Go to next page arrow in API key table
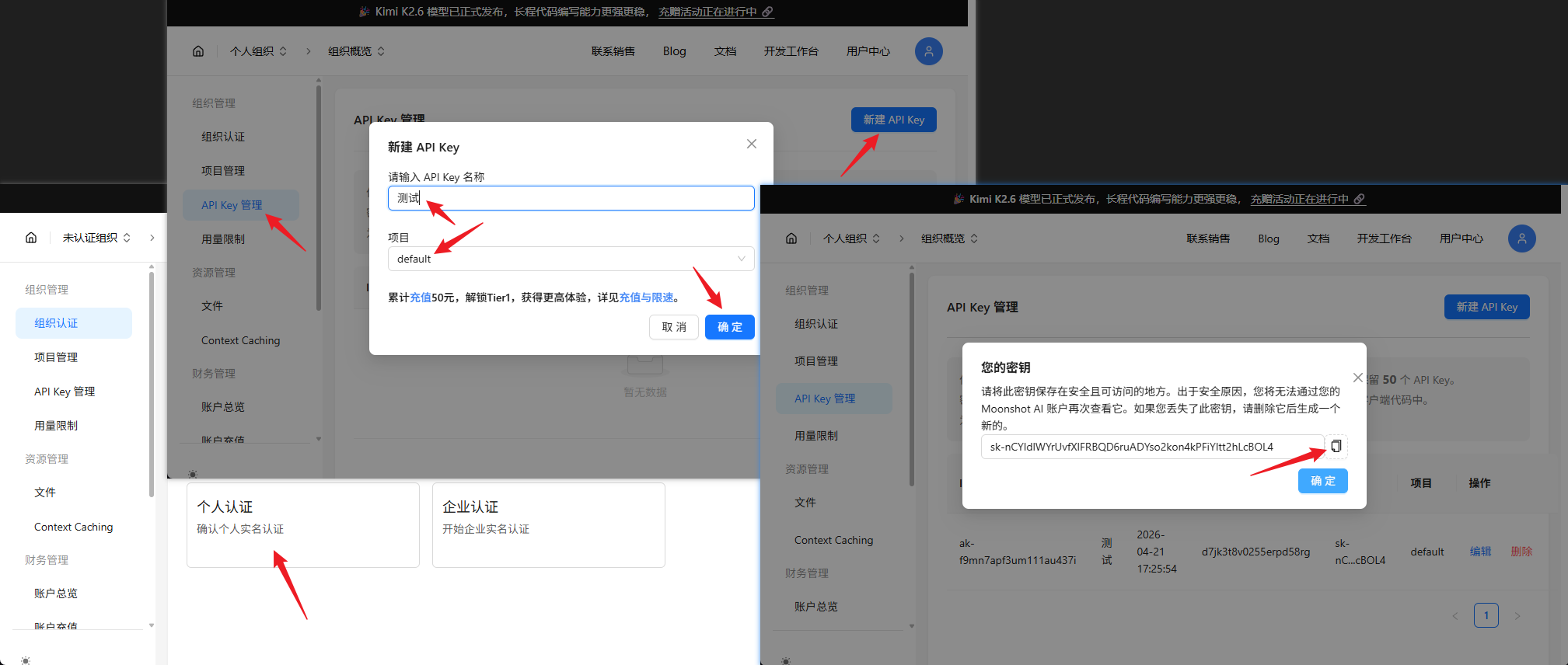The width and height of the screenshot is (1568, 665). 1517,616
